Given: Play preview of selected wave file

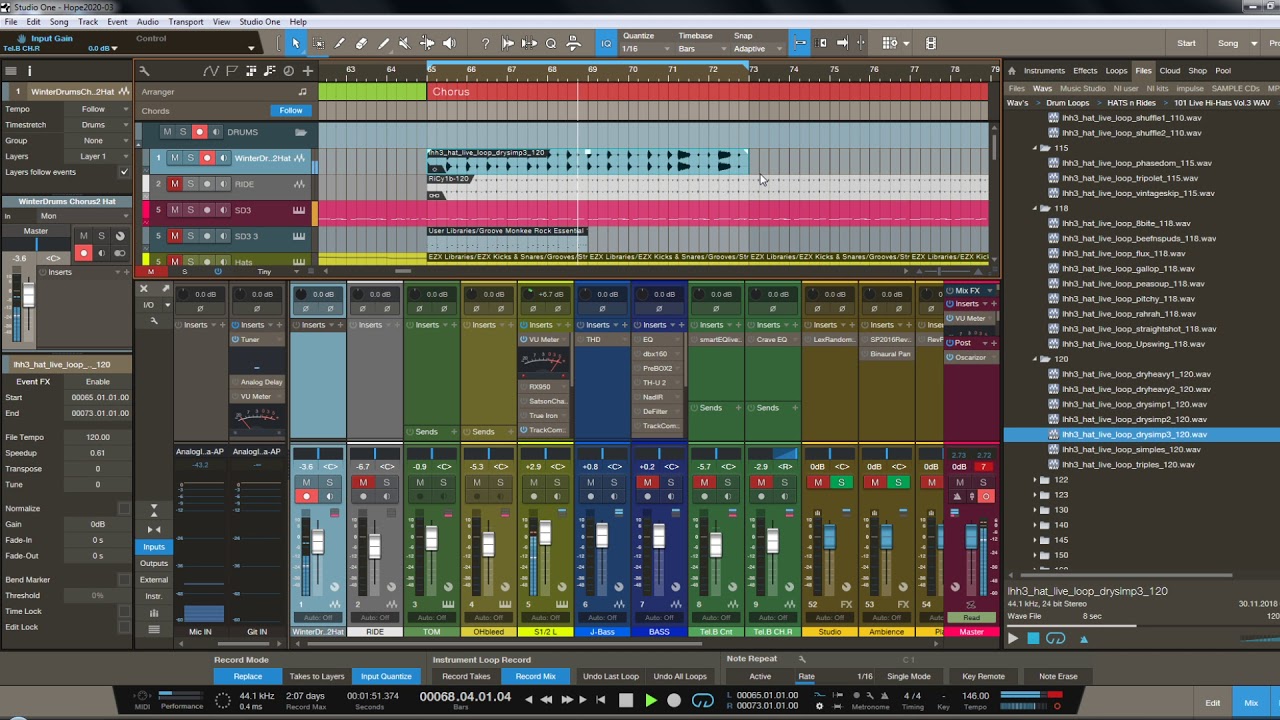Looking at the screenshot, I should [1013, 638].
